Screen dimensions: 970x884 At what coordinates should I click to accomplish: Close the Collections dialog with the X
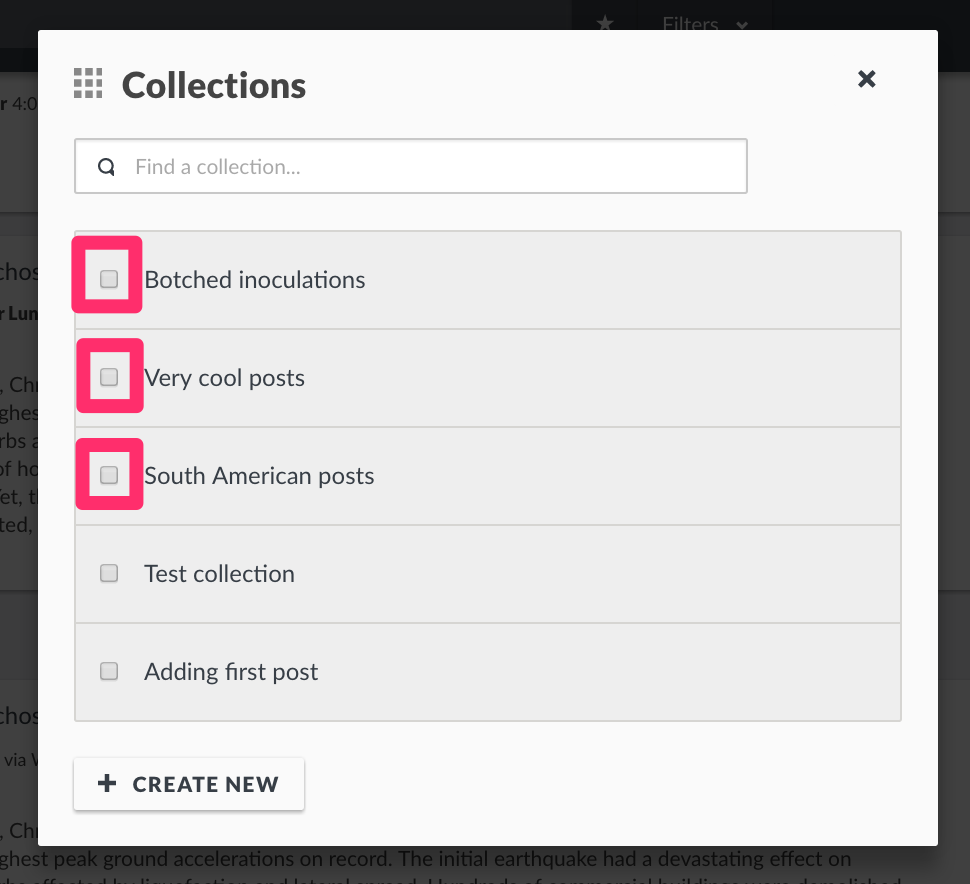(866, 79)
